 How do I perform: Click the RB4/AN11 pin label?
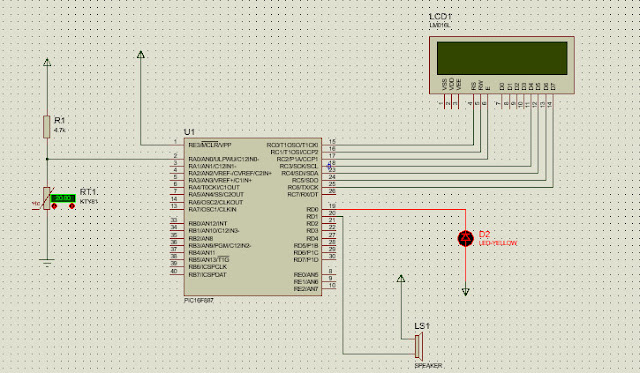pos(202,253)
